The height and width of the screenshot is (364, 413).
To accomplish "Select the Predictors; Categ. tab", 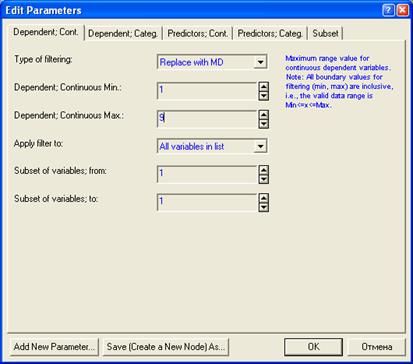I will point(270,33).
